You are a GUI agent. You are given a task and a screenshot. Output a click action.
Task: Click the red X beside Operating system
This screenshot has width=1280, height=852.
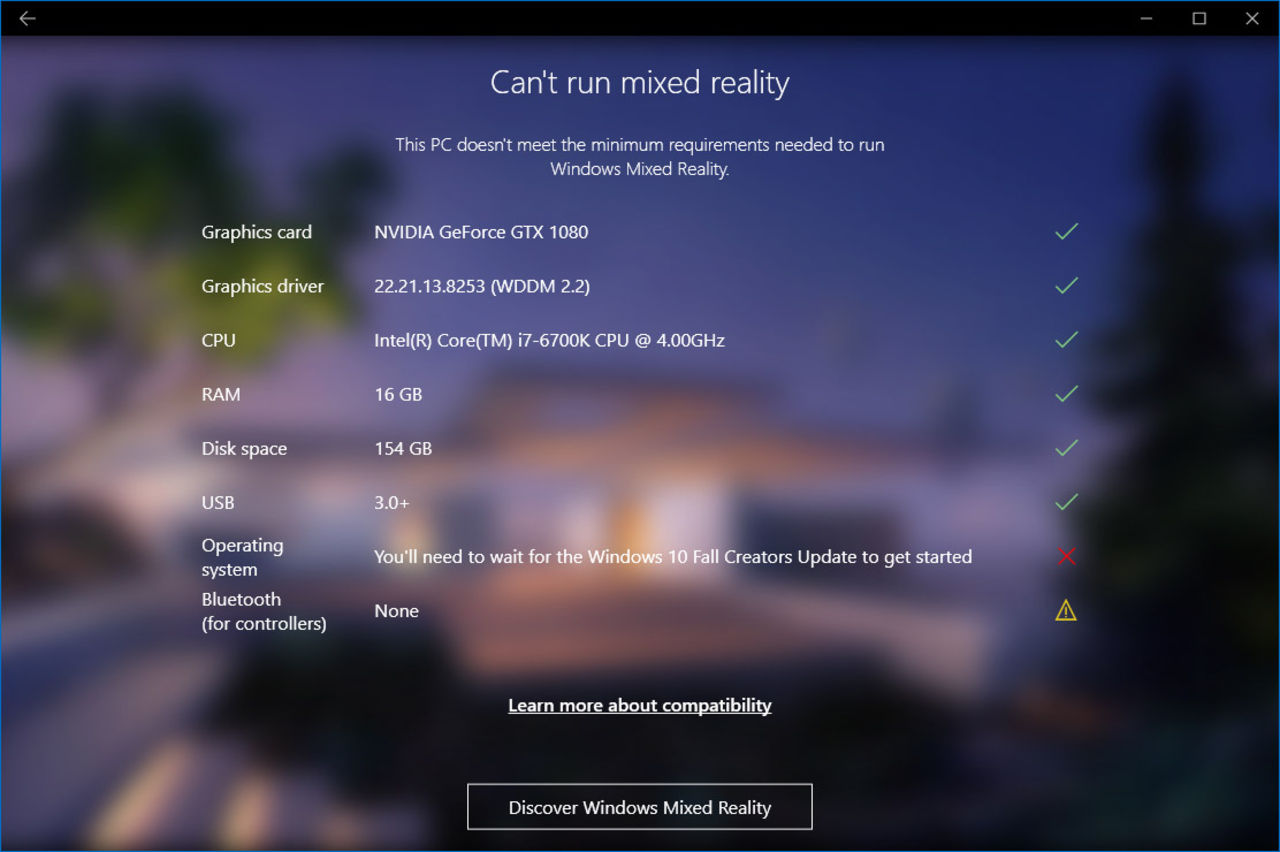pyautogui.click(x=1065, y=556)
